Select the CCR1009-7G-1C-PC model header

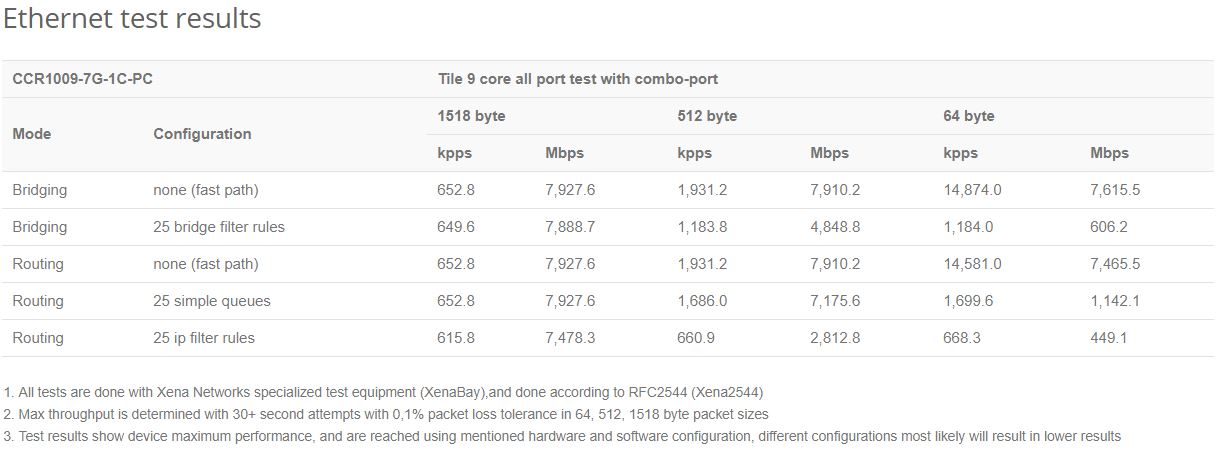pos(82,79)
